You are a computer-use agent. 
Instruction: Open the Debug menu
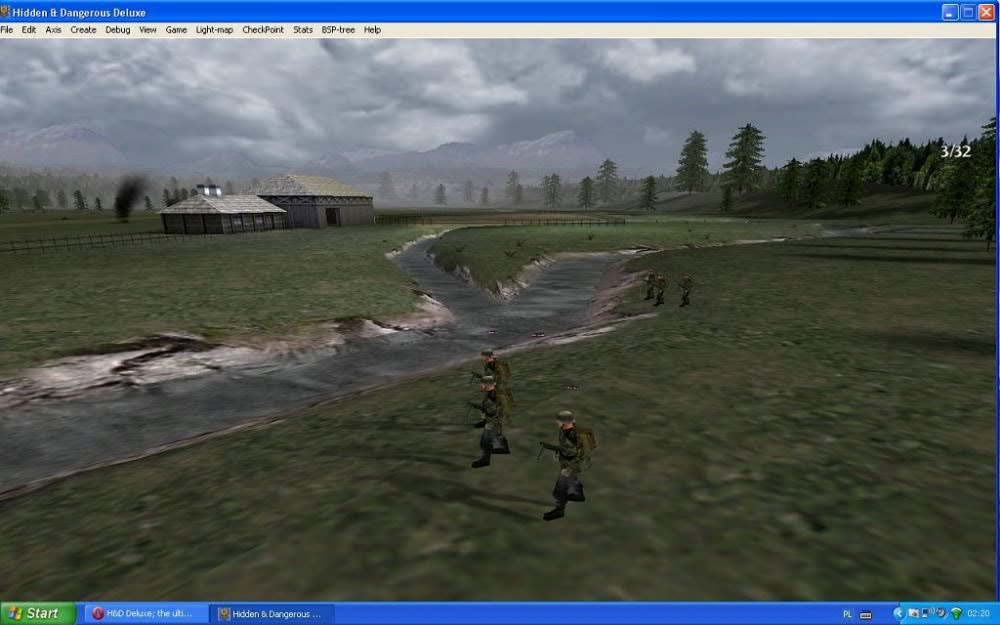[x=118, y=30]
